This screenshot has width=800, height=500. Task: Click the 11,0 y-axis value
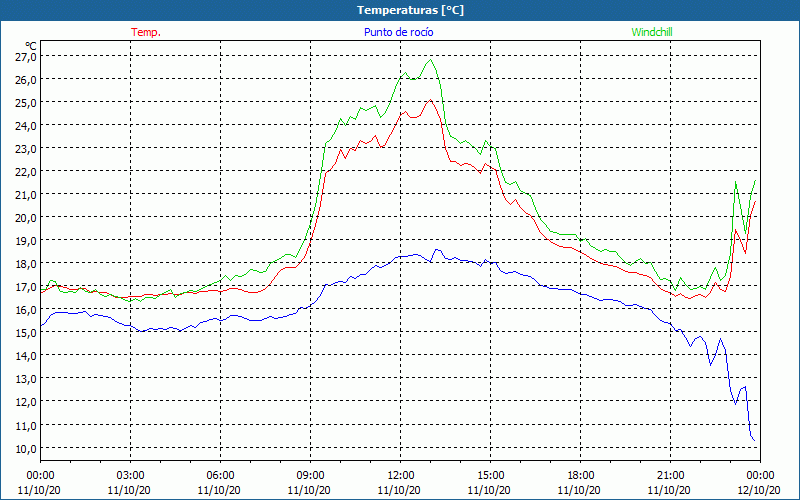pyautogui.click(x=26, y=425)
